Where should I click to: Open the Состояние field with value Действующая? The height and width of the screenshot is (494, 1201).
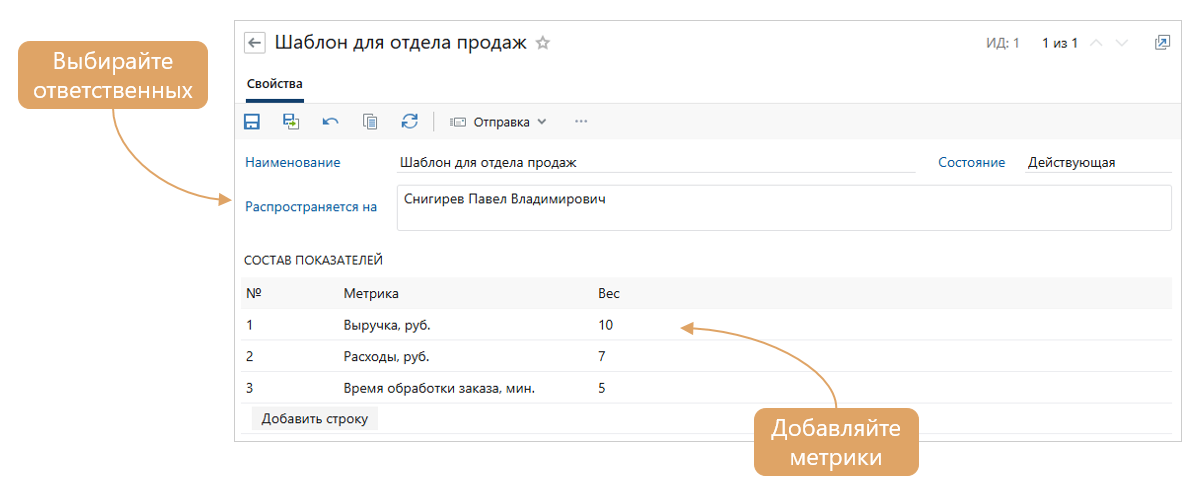pos(1084,162)
